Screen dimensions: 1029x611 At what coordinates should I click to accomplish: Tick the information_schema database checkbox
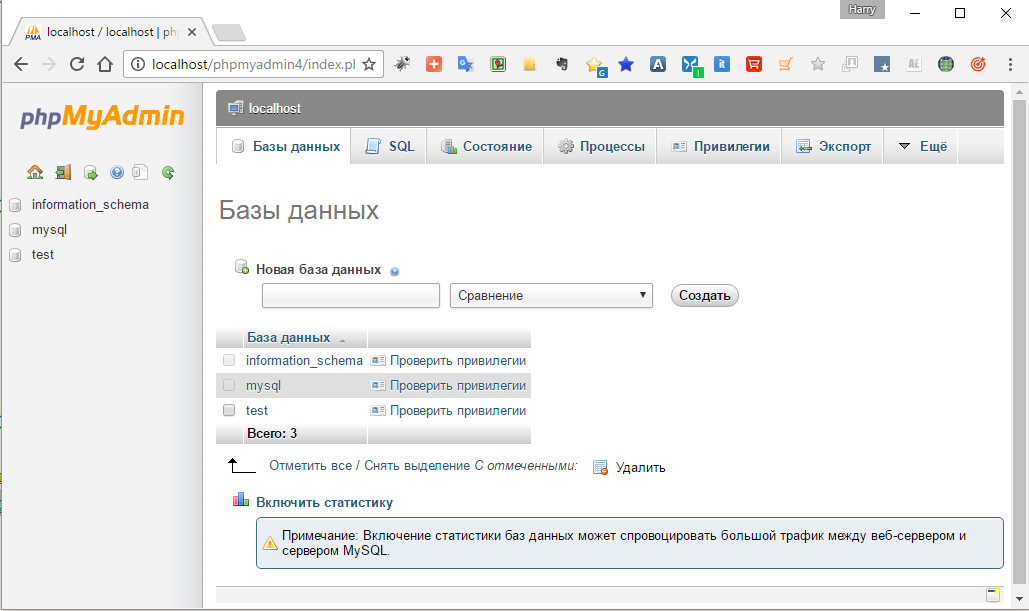[229, 360]
